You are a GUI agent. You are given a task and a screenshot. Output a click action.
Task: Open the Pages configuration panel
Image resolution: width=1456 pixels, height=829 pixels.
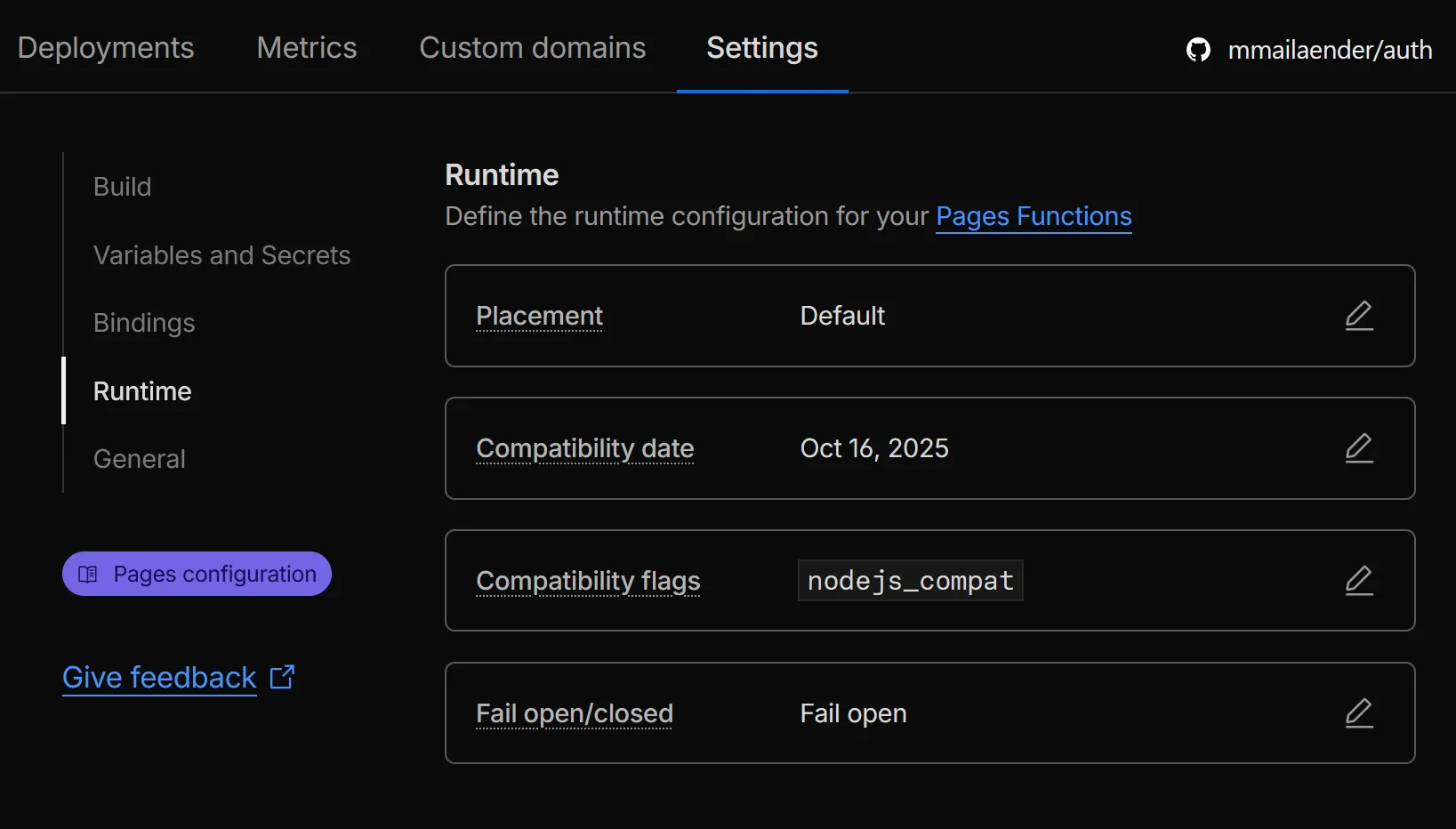(x=197, y=574)
